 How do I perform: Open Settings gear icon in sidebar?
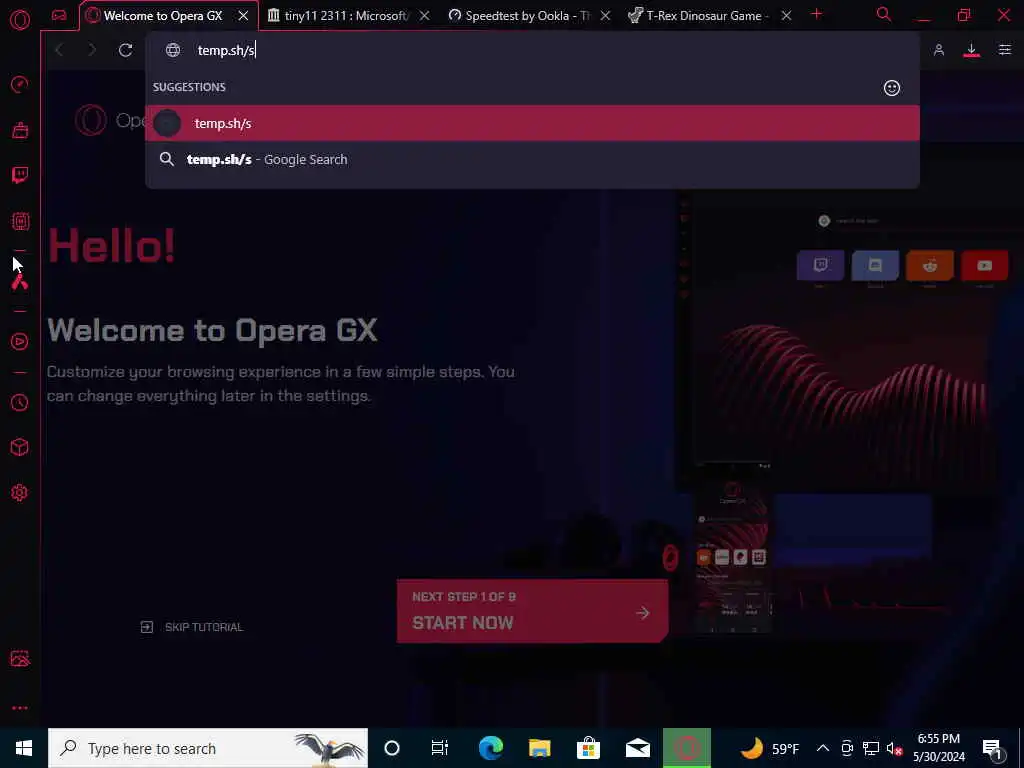coord(20,492)
